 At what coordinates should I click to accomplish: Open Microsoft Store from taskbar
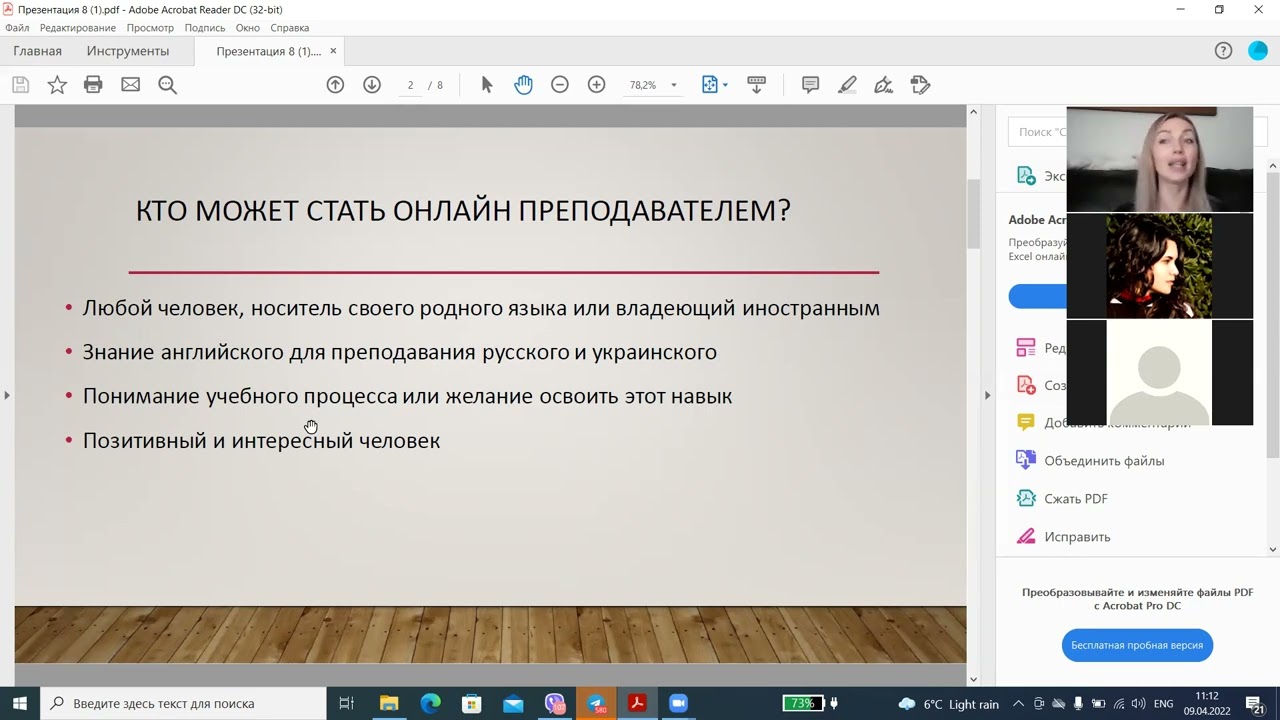click(471, 703)
